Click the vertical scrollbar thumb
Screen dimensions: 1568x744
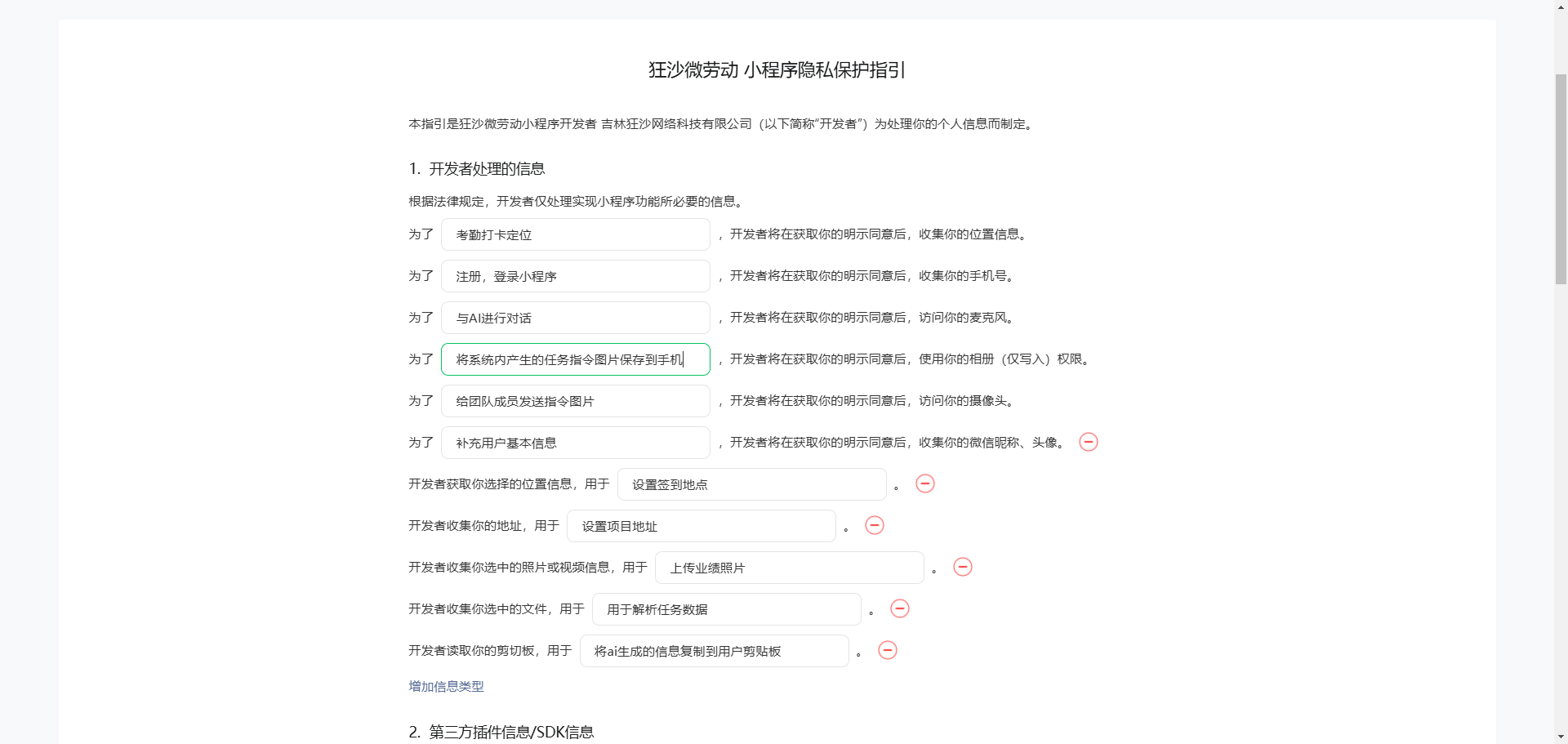pos(1561,178)
